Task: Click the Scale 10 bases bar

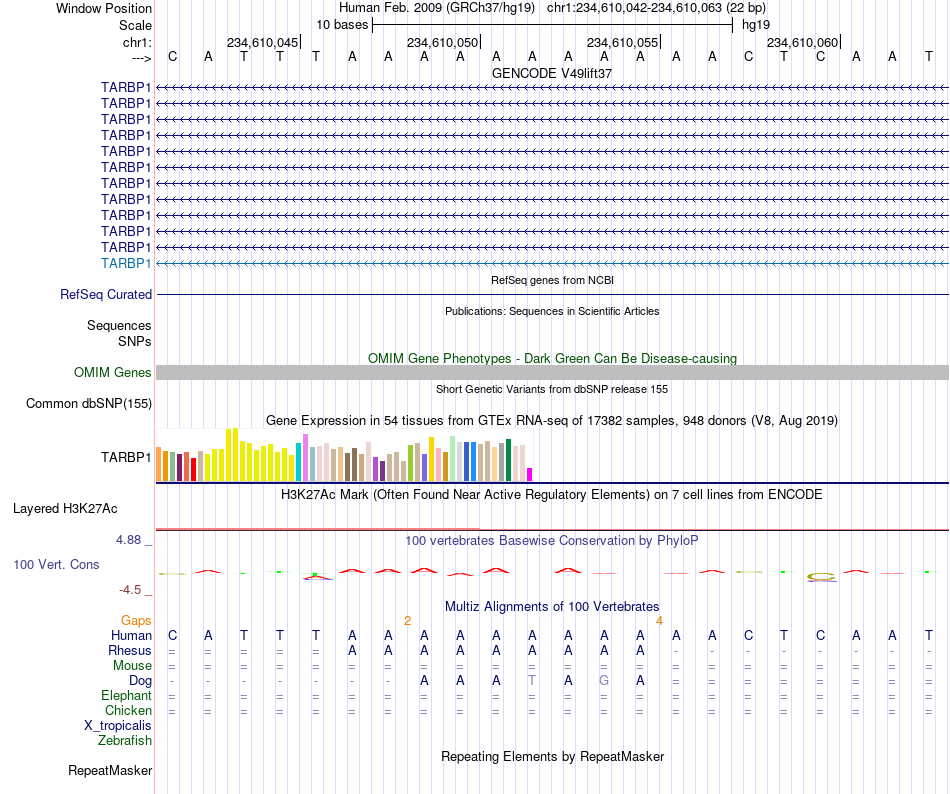Action: pos(553,25)
